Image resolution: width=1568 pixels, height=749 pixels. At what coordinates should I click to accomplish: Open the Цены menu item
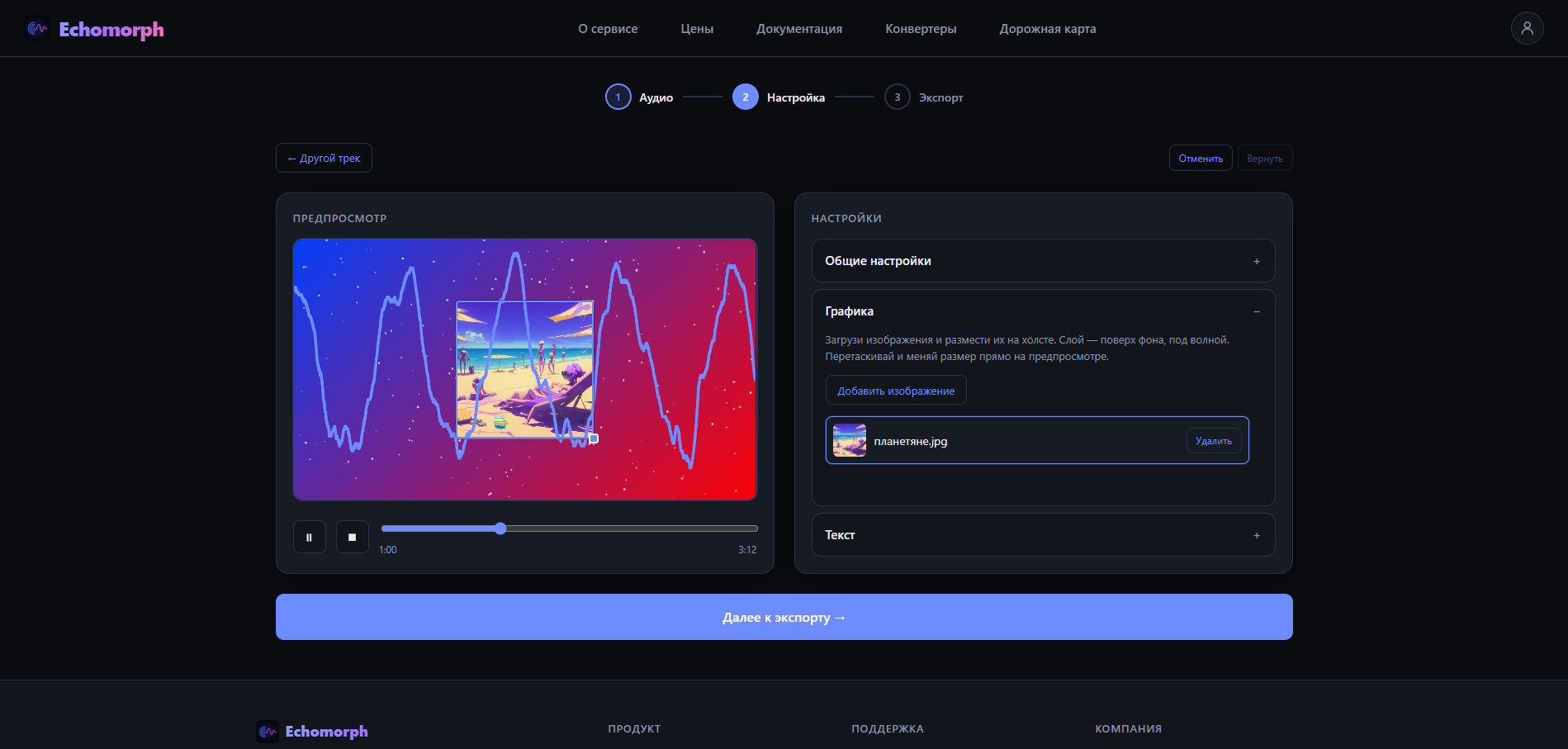coord(697,29)
